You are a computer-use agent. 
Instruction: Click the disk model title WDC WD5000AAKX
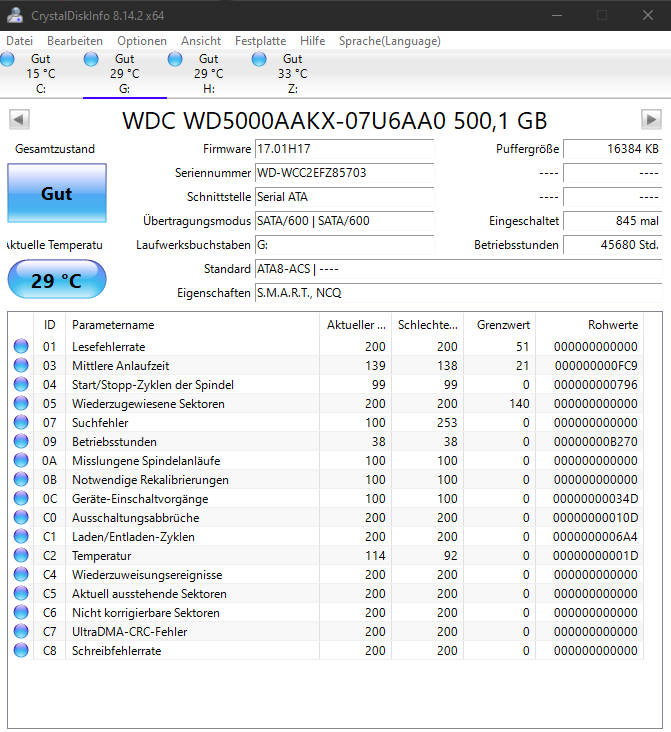click(334, 120)
